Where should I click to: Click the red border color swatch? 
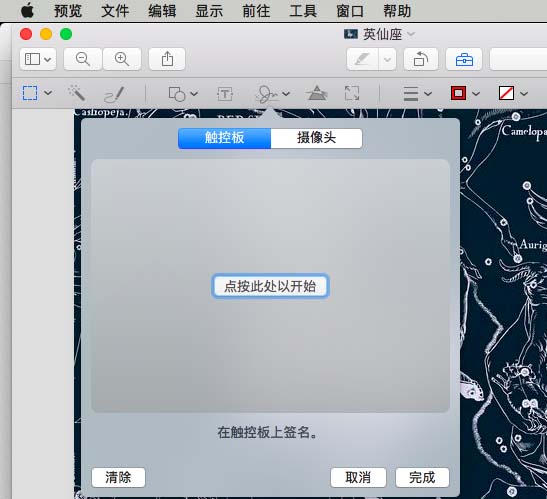coord(458,93)
